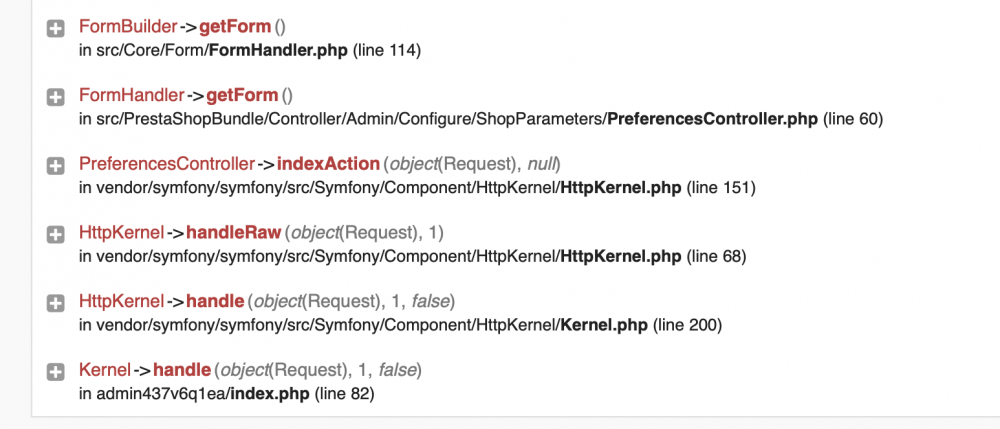The image size is (1000, 429).
Task: Expand the FormHandler getForm stack frame
Action: click(x=56, y=97)
